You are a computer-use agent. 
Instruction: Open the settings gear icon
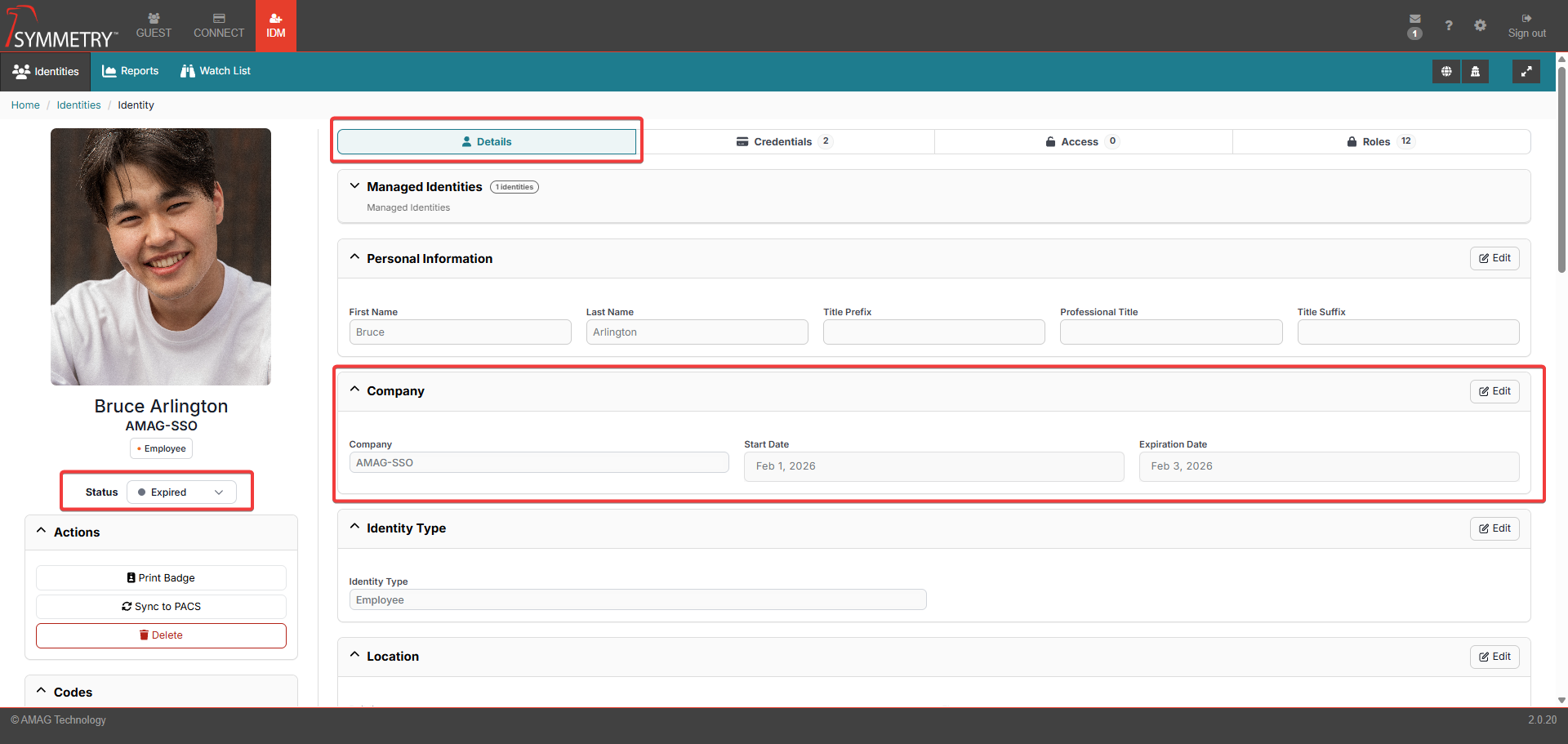pyautogui.click(x=1480, y=25)
